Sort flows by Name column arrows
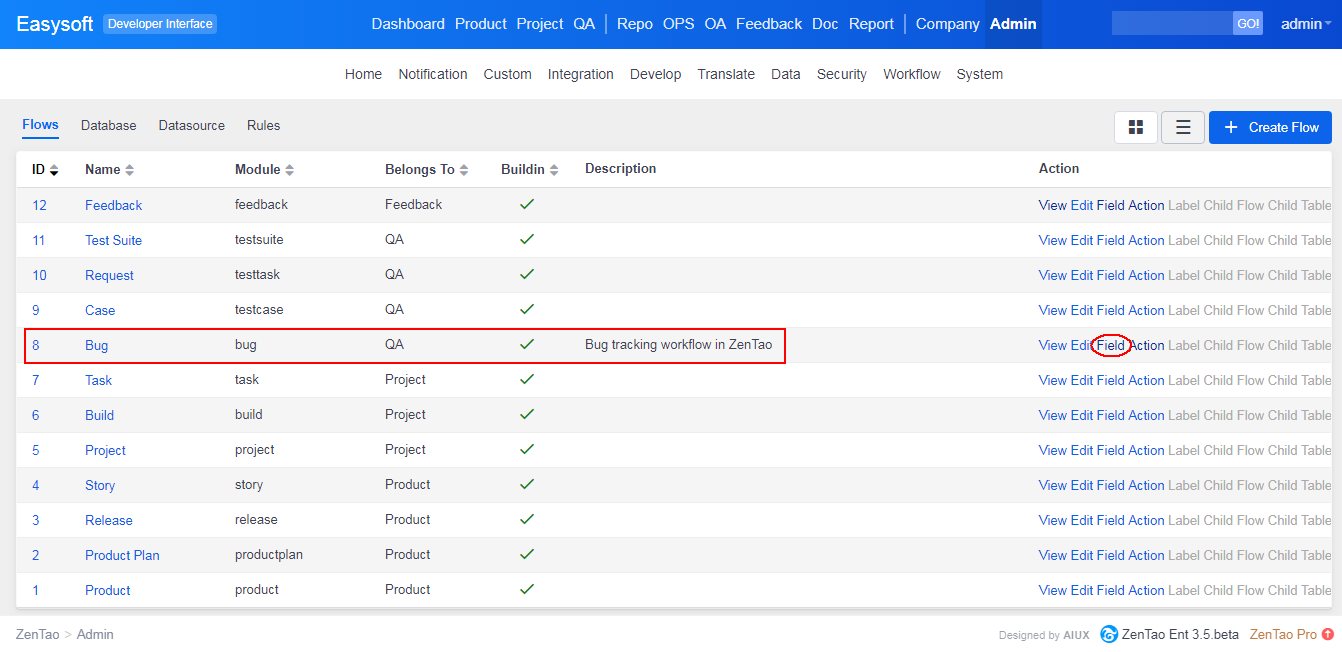 129,170
